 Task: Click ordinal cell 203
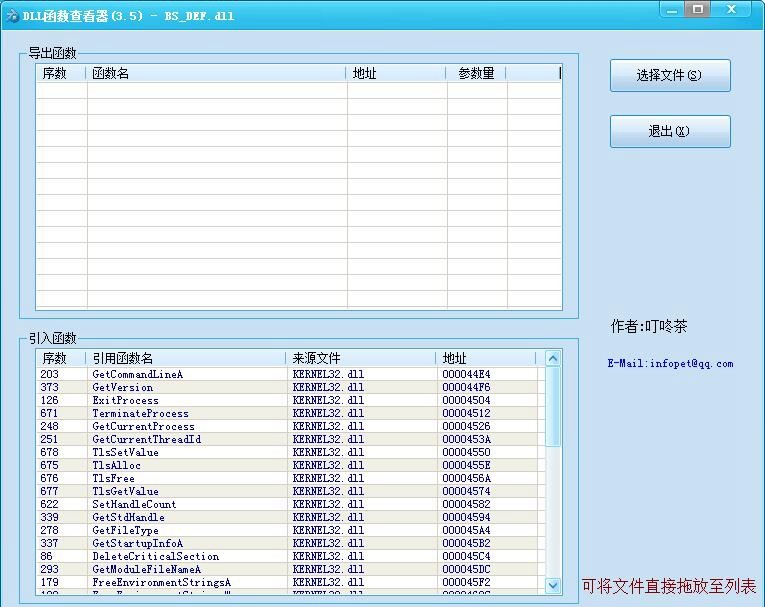pyautogui.click(x=49, y=374)
